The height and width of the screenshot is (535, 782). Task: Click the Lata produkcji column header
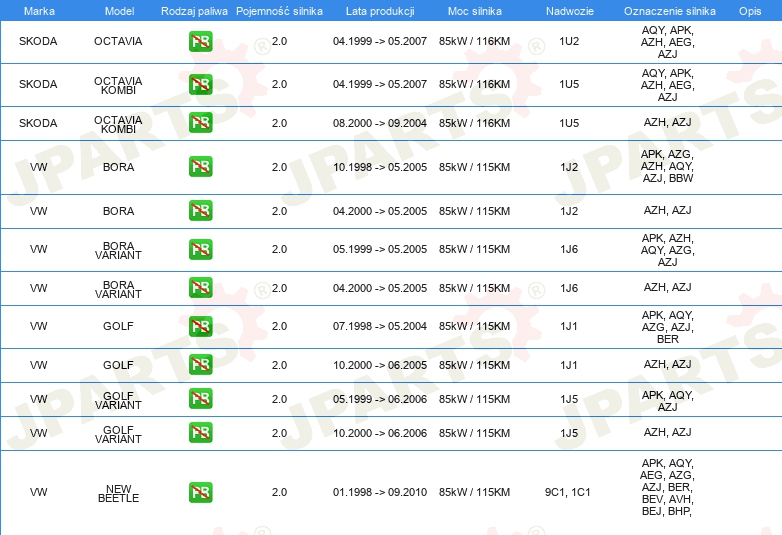(380, 11)
